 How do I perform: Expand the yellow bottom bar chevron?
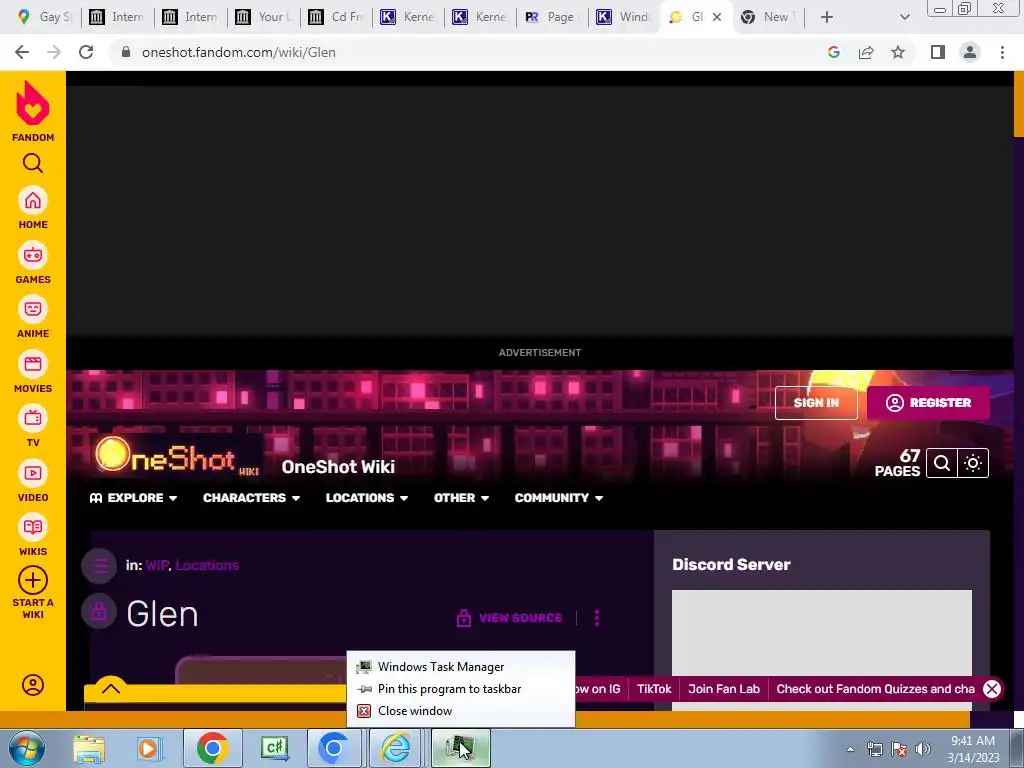coord(111,688)
